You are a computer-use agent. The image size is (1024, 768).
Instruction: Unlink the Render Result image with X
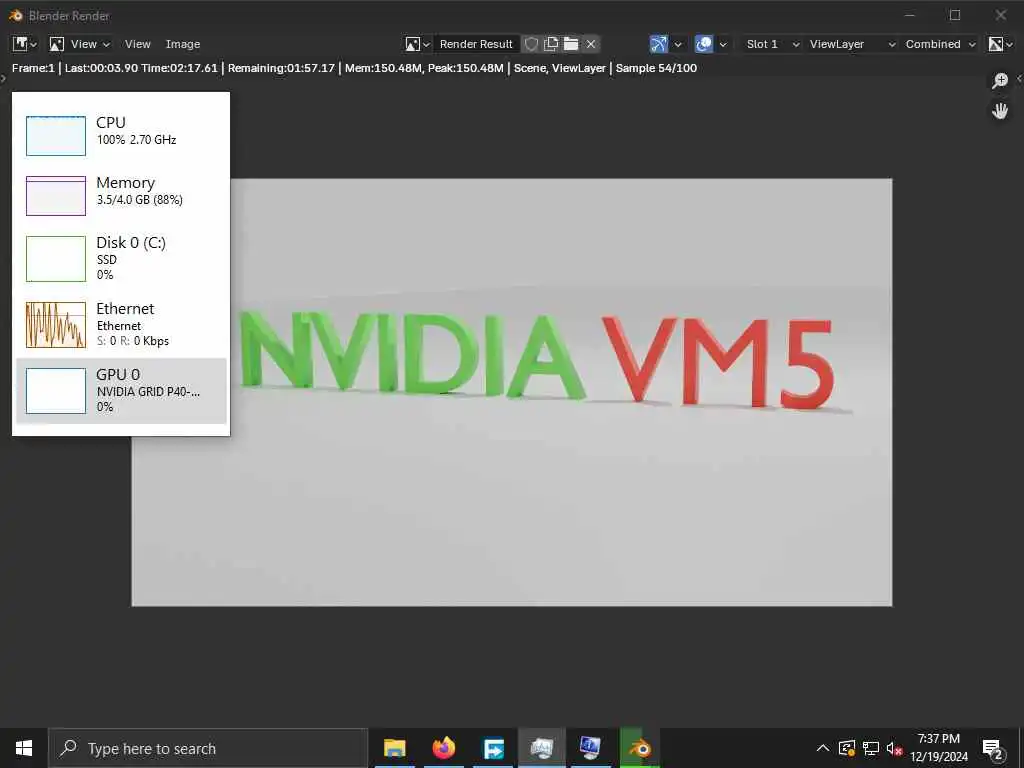click(x=591, y=44)
